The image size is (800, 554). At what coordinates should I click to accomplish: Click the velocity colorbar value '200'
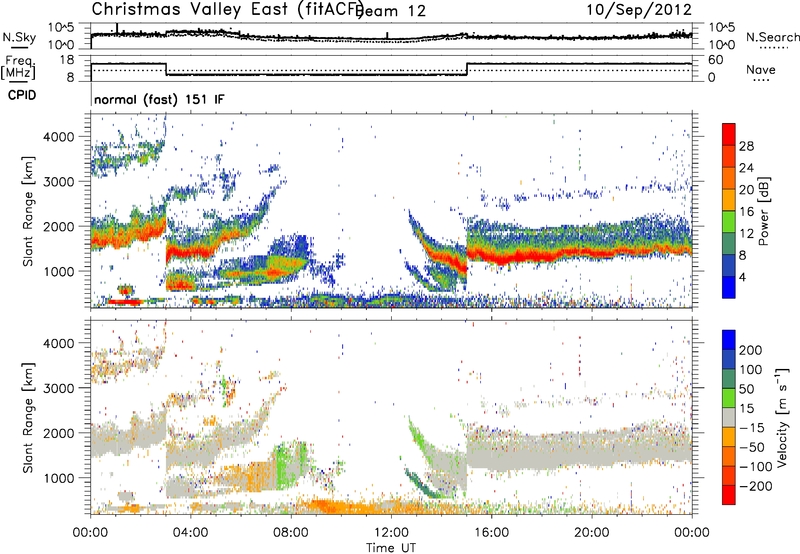[751, 350]
